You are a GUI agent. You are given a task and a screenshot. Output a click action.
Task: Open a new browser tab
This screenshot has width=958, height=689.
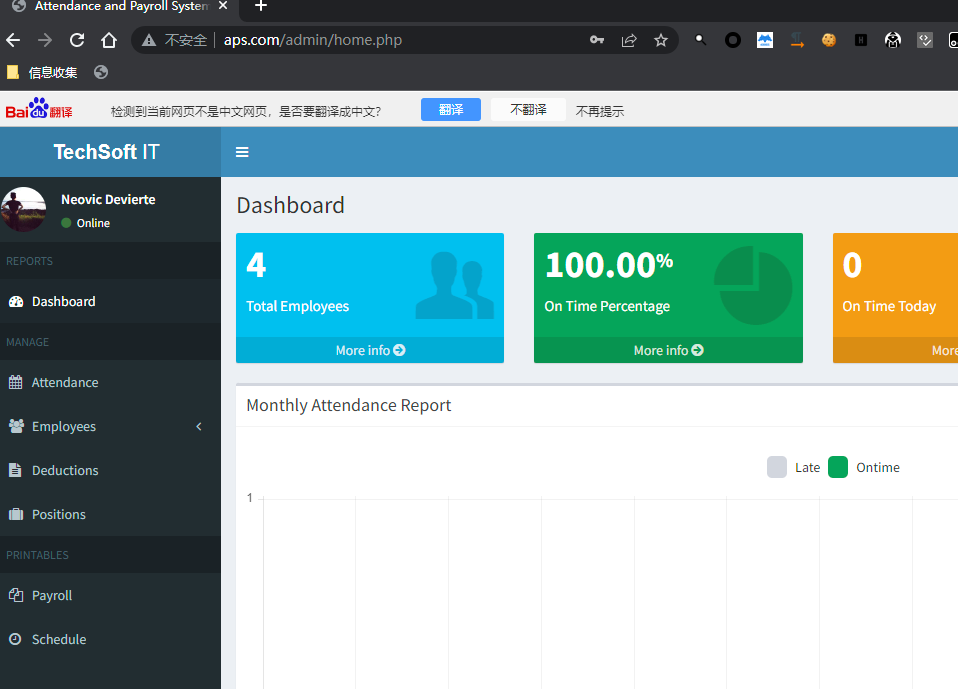(261, 6)
